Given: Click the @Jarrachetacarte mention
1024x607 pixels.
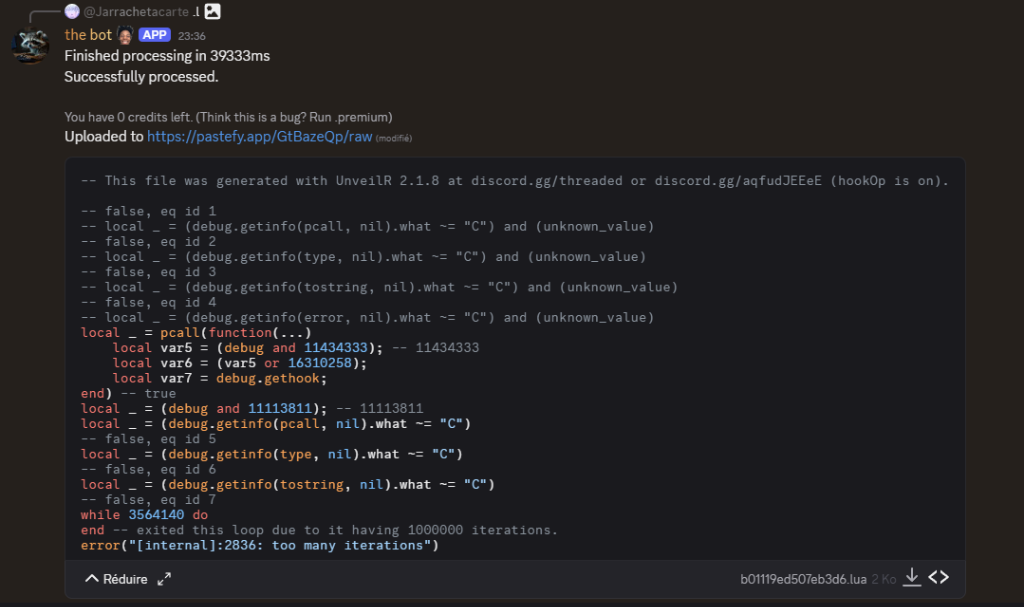Looking at the screenshot, I should [x=133, y=11].
